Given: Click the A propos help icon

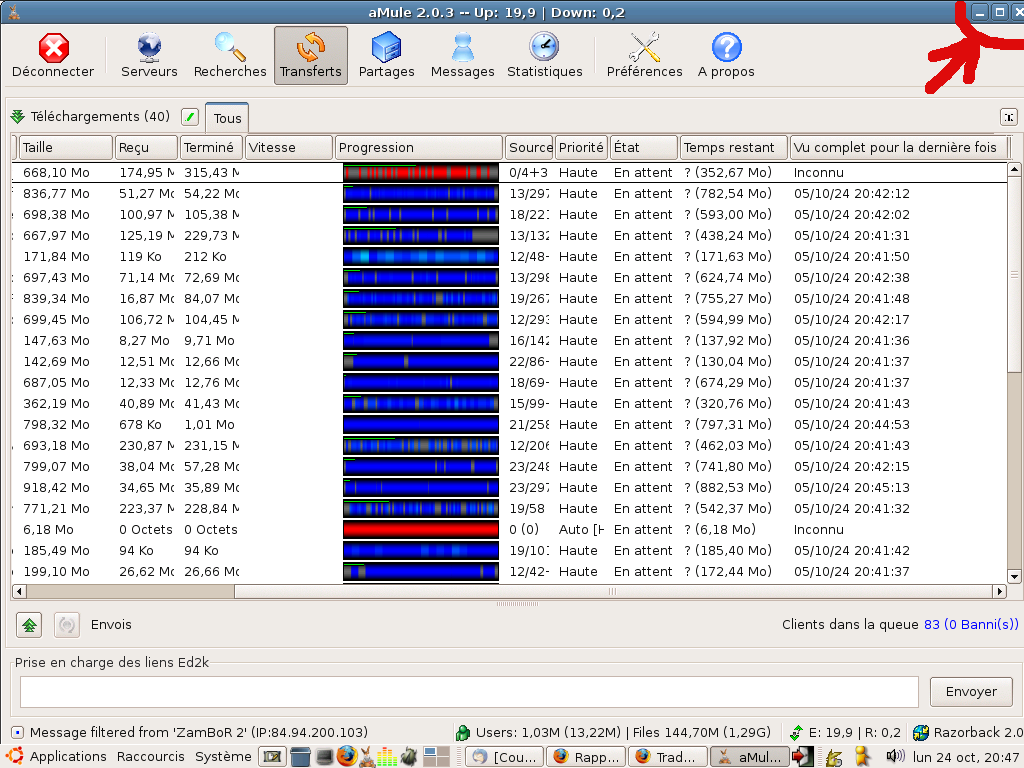Looking at the screenshot, I should (726, 55).
